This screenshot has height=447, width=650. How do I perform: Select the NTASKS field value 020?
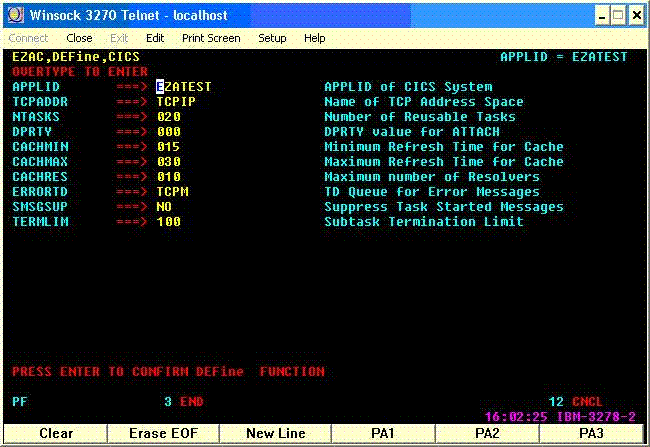[168, 117]
